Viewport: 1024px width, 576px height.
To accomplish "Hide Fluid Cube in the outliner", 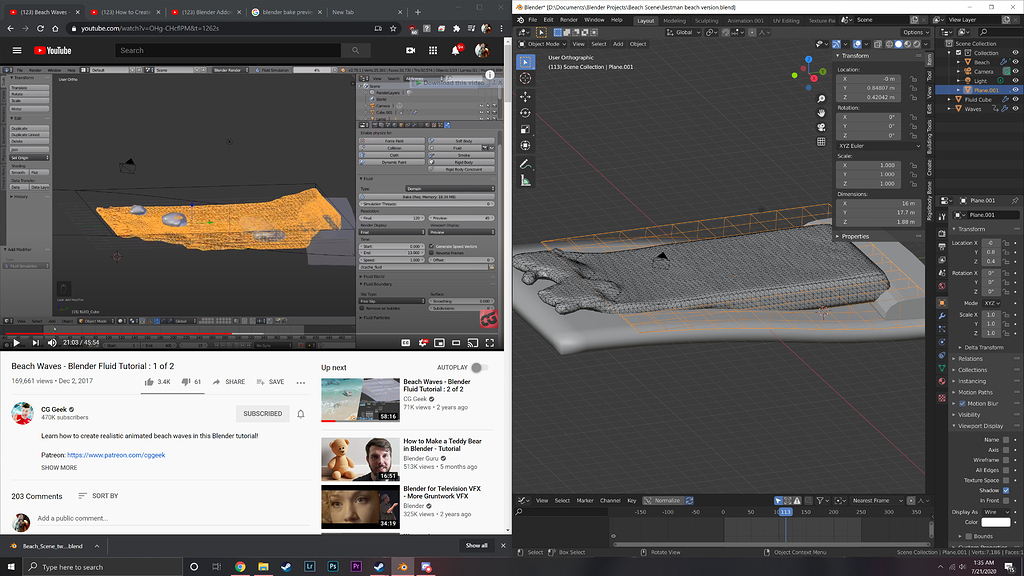I will (1016, 100).
